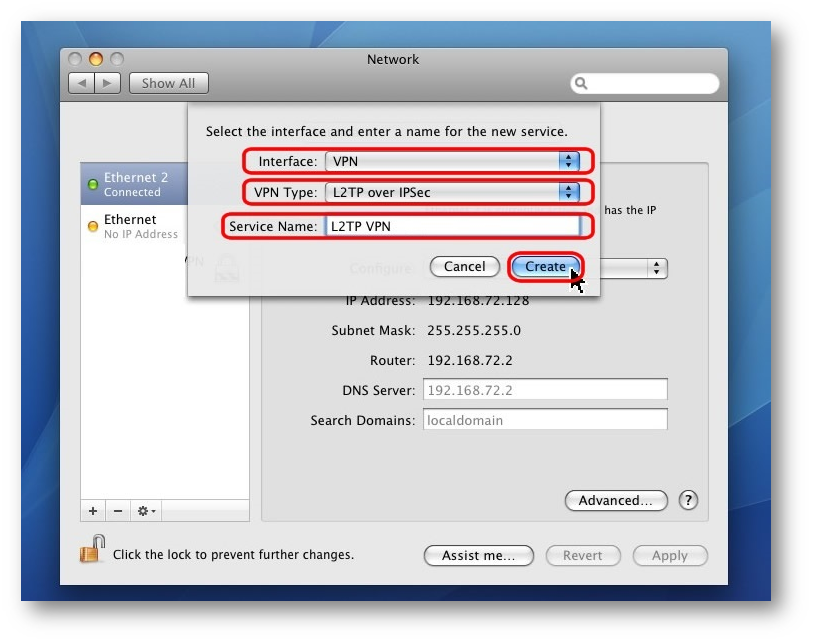The image size is (813, 643).
Task: Go back with the left arrow button
Action: point(82,84)
